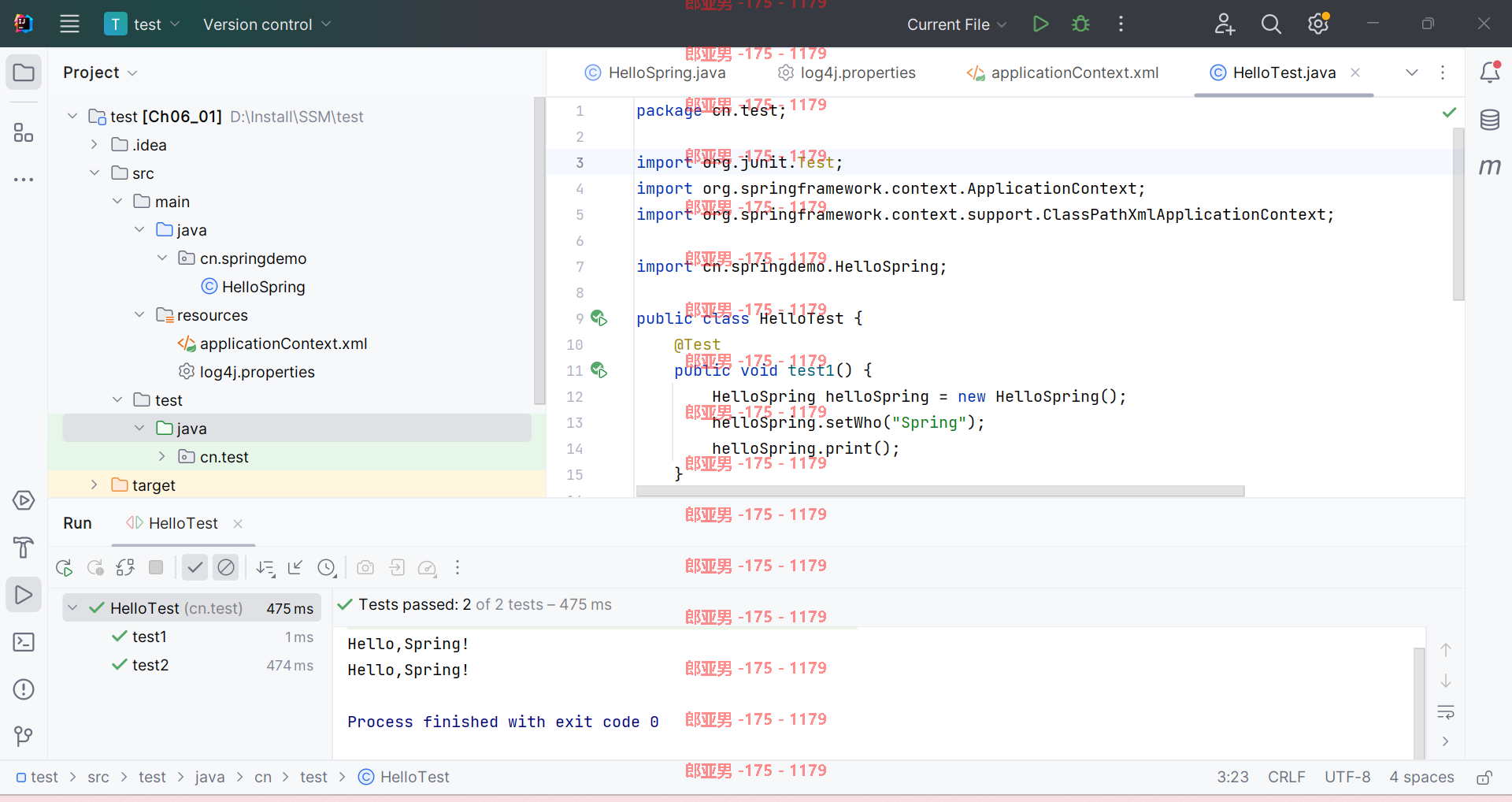Open Services tool window icon

click(x=24, y=500)
